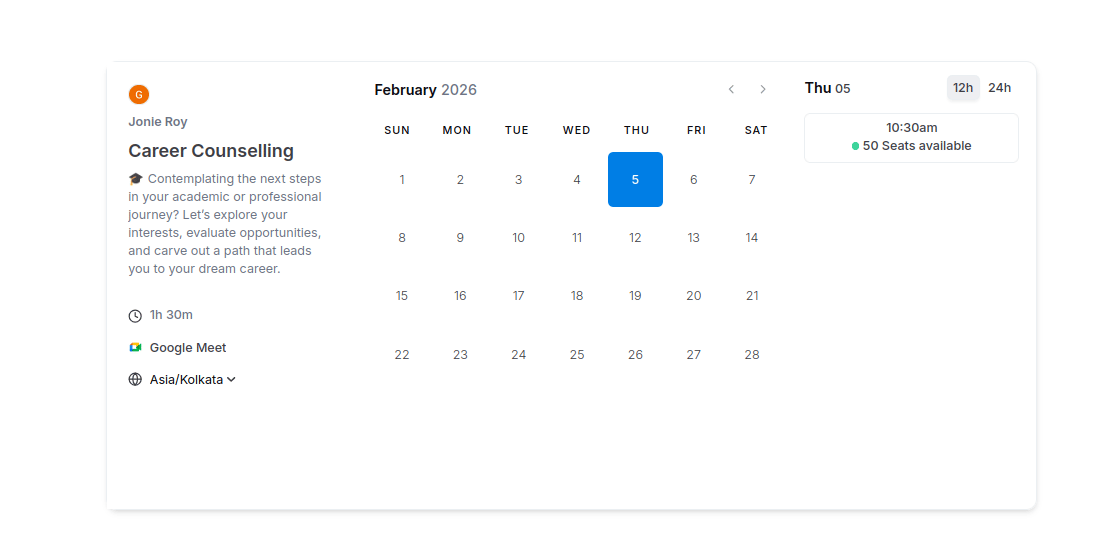Click the Google Meet camera icon
This screenshot has width=1117, height=546.
pos(135,348)
